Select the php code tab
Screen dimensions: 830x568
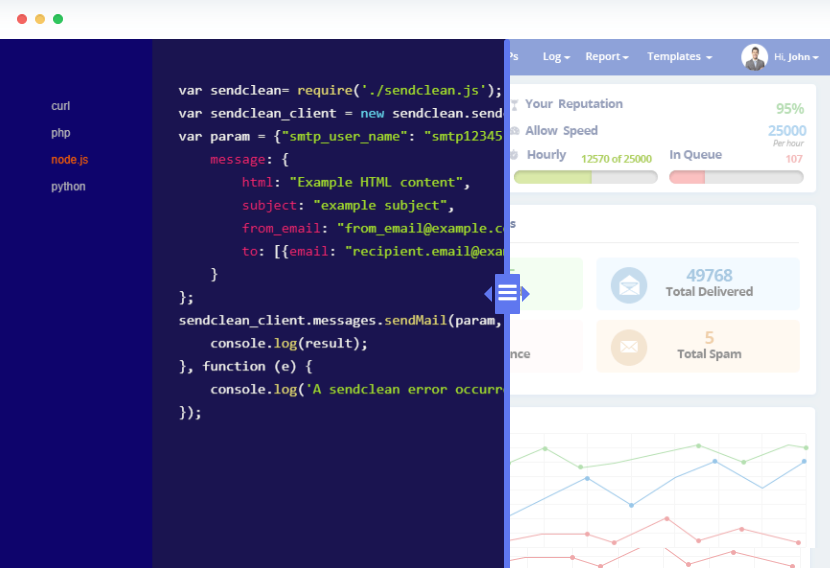coord(61,133)
